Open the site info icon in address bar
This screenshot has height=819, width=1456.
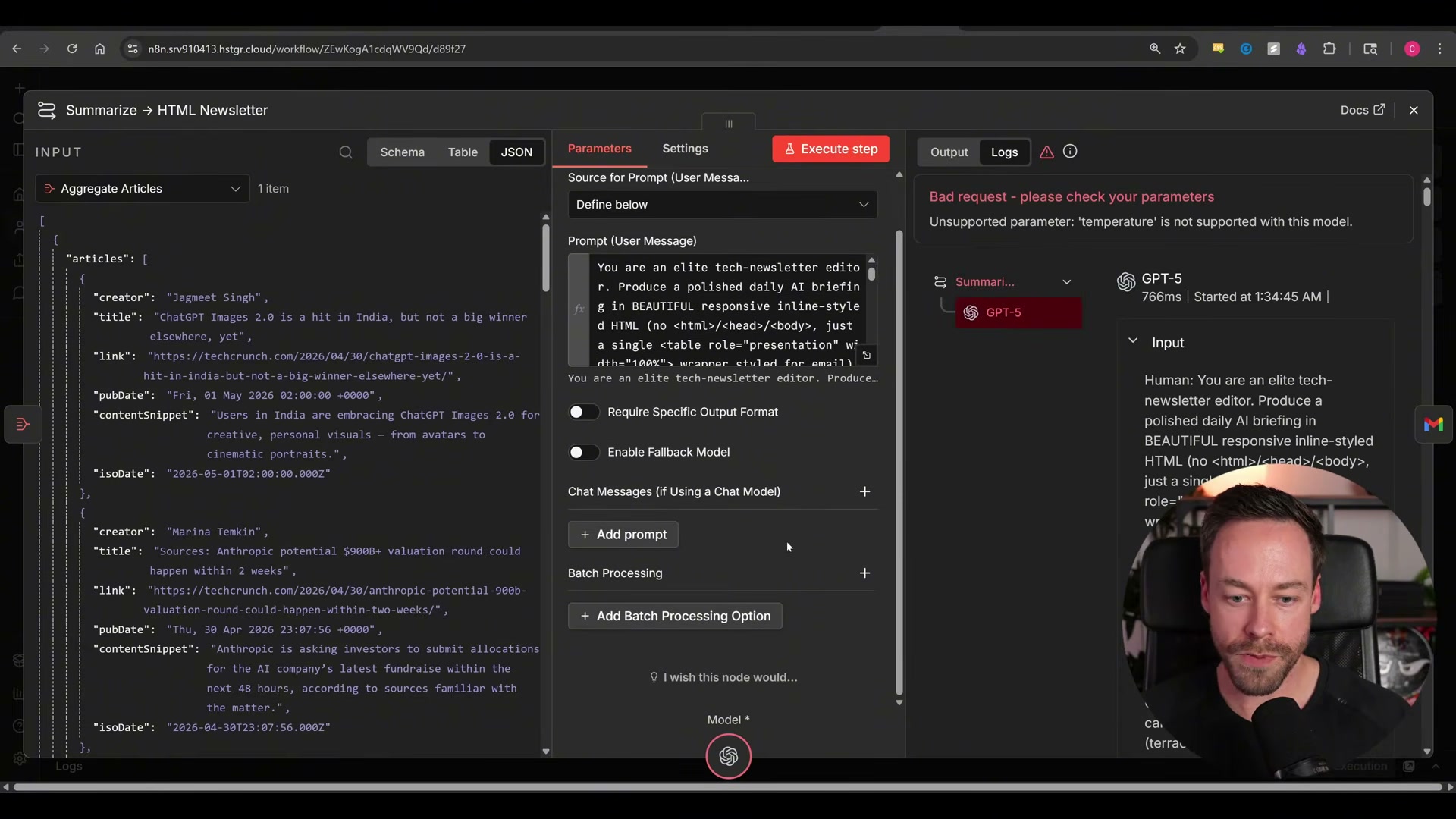pyautogui.click(x=133, y=49)
